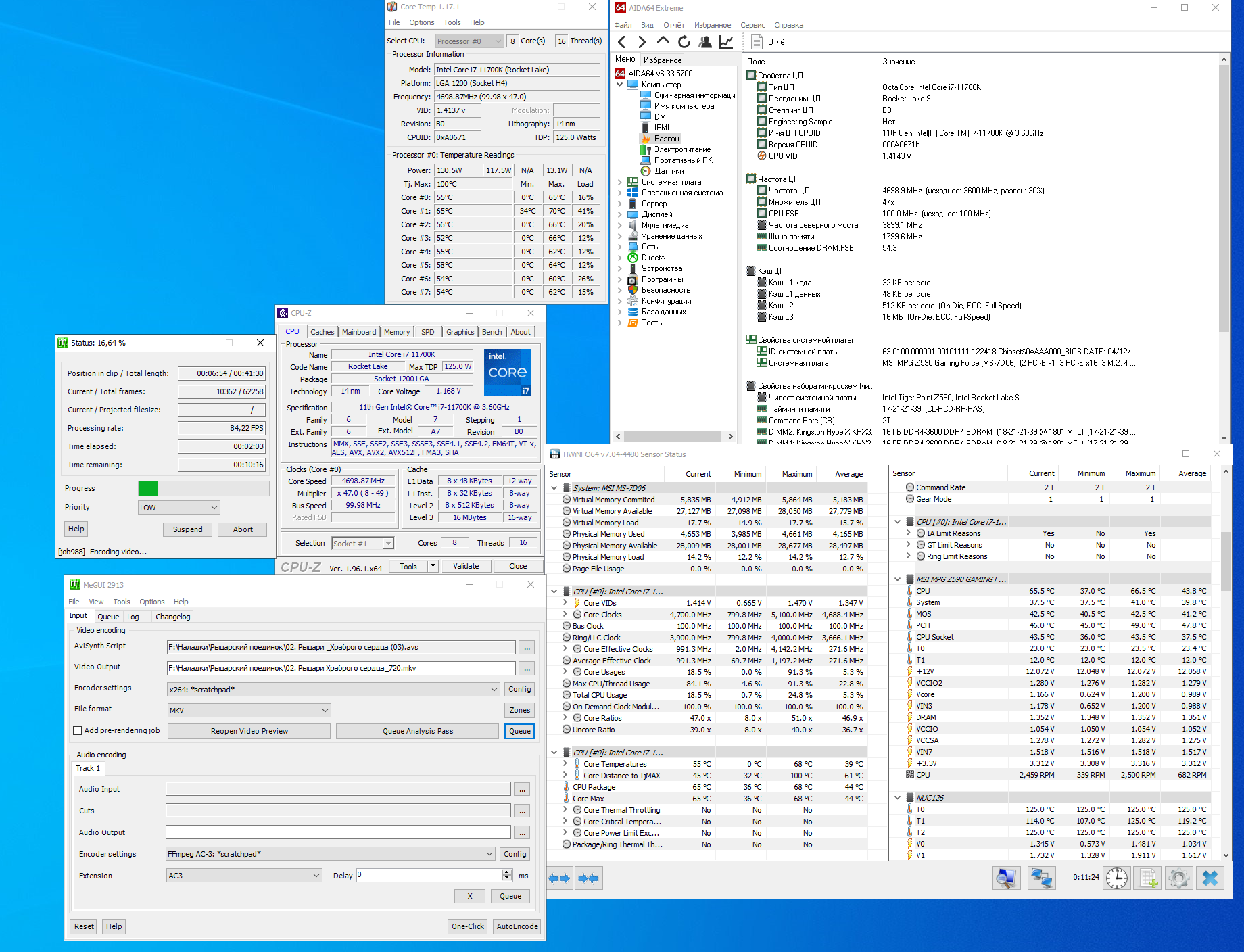Expand Core VIDs row in HWiNFO
The height and width of the screenshot is (952, 1244).
565,603
